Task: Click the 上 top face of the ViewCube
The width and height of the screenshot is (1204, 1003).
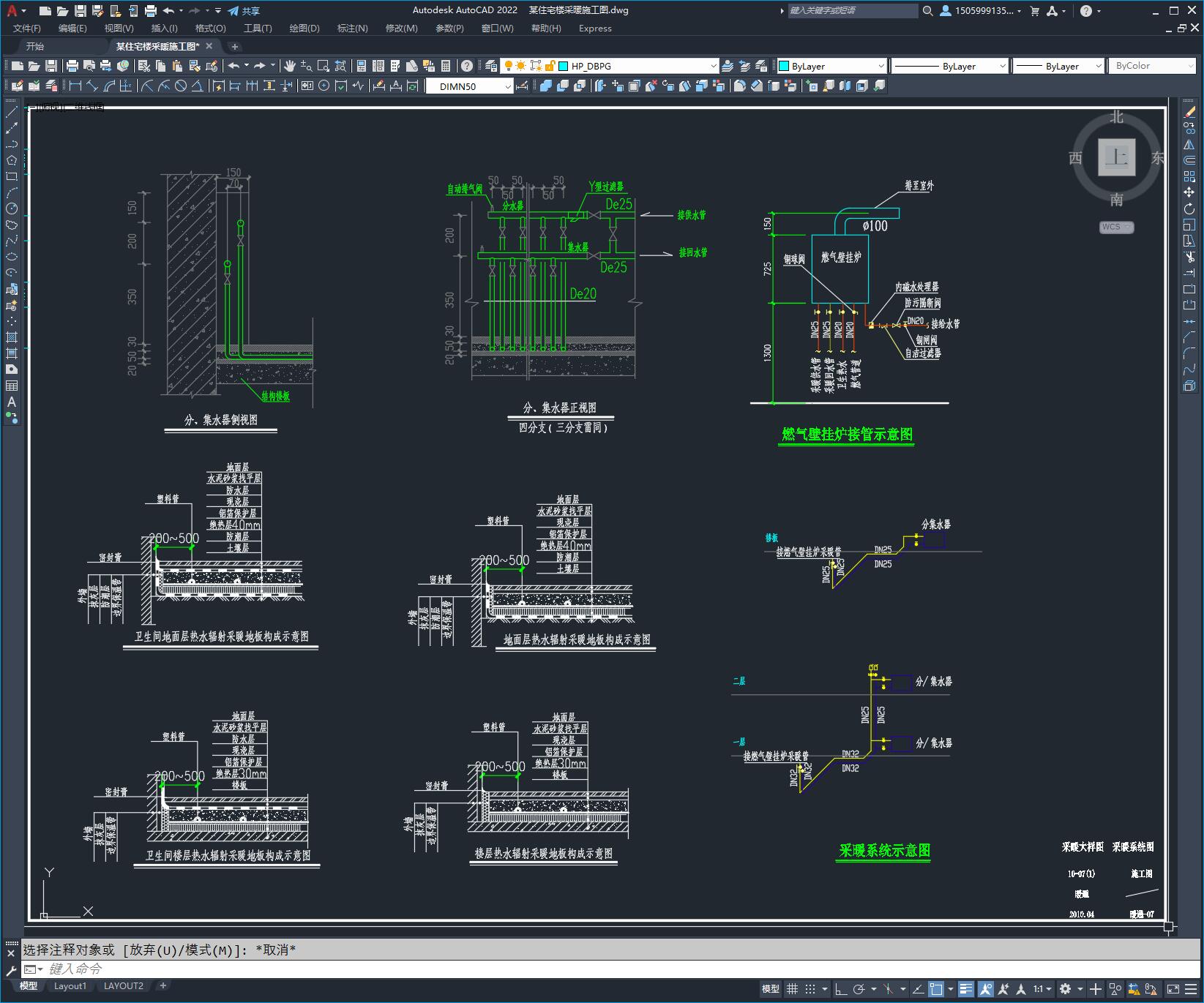Action: pos(1116,157)
